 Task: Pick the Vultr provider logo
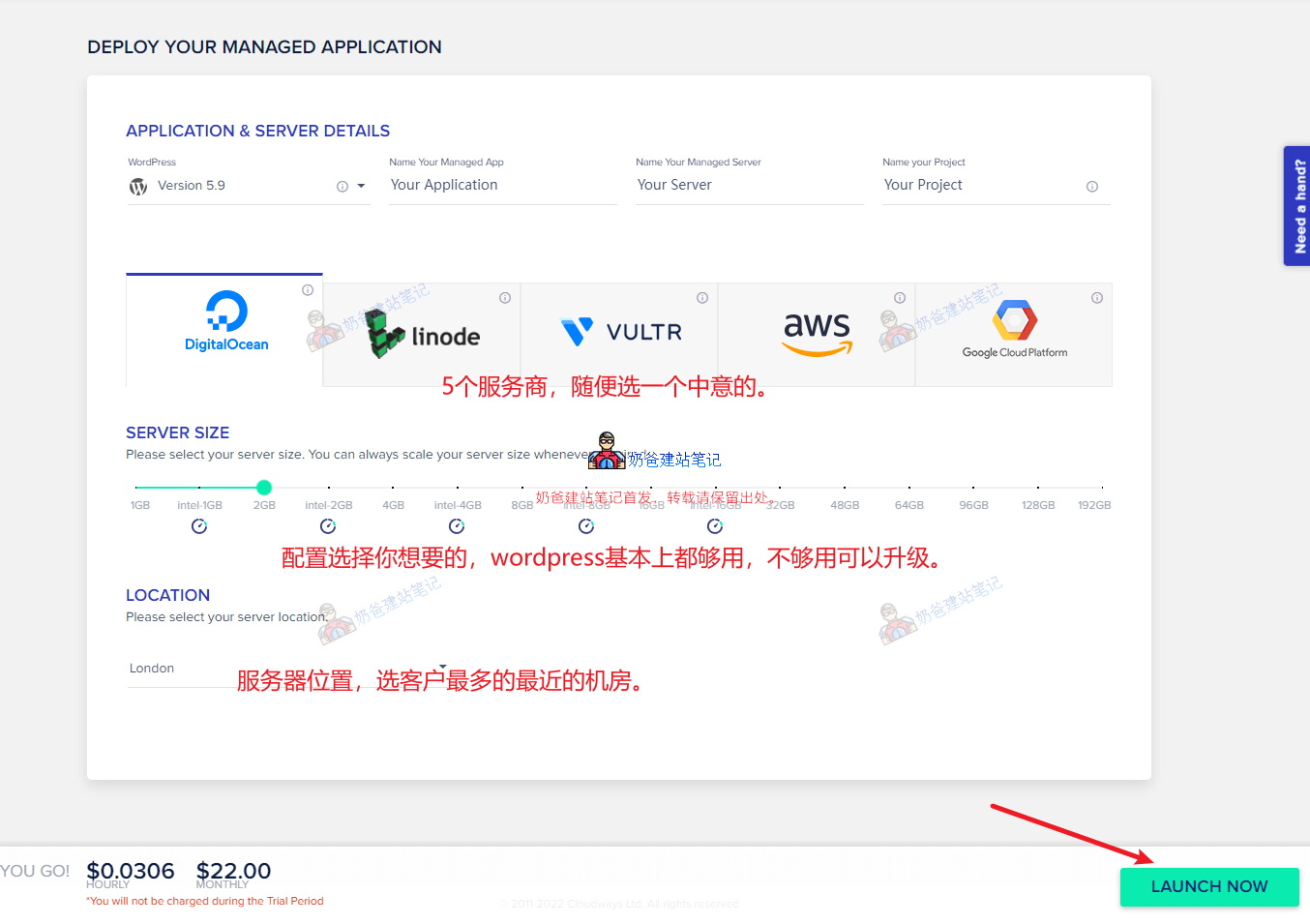pyautogui.click(x=621, y=332)
